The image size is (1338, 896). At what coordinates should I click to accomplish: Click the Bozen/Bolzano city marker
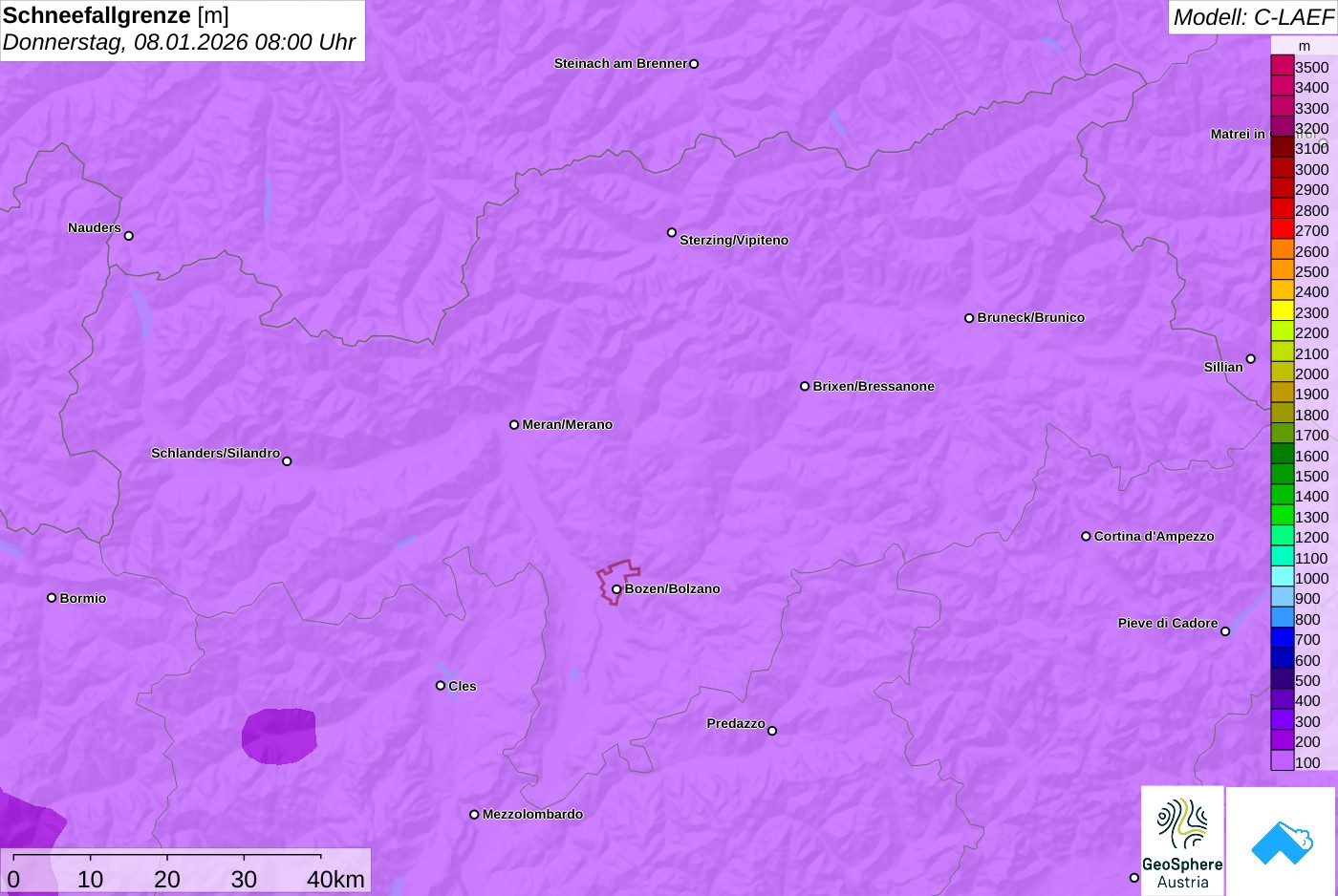(616, 589)
